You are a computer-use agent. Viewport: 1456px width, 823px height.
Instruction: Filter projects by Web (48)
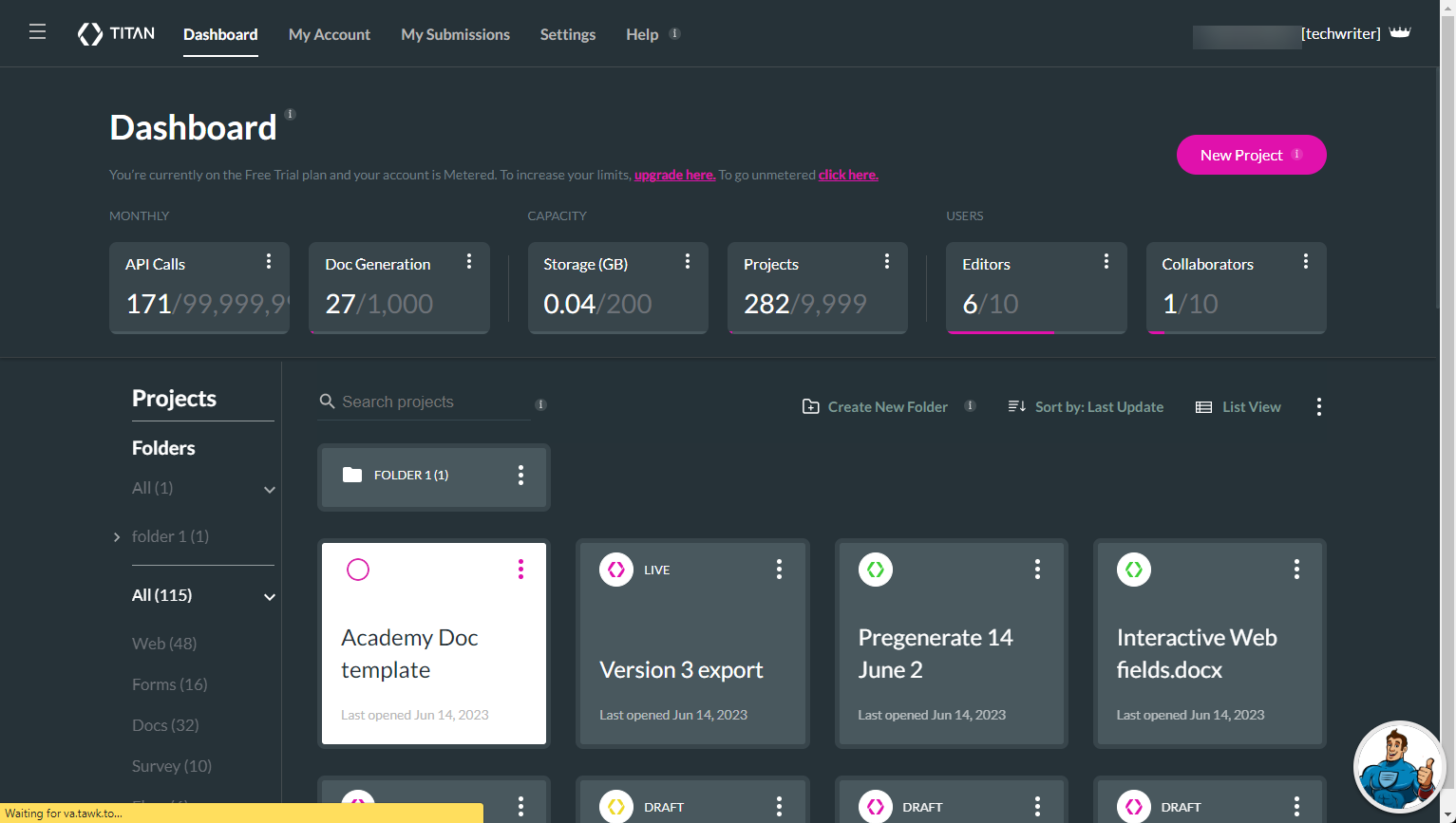pyautogui.click(x=164, y=644)
